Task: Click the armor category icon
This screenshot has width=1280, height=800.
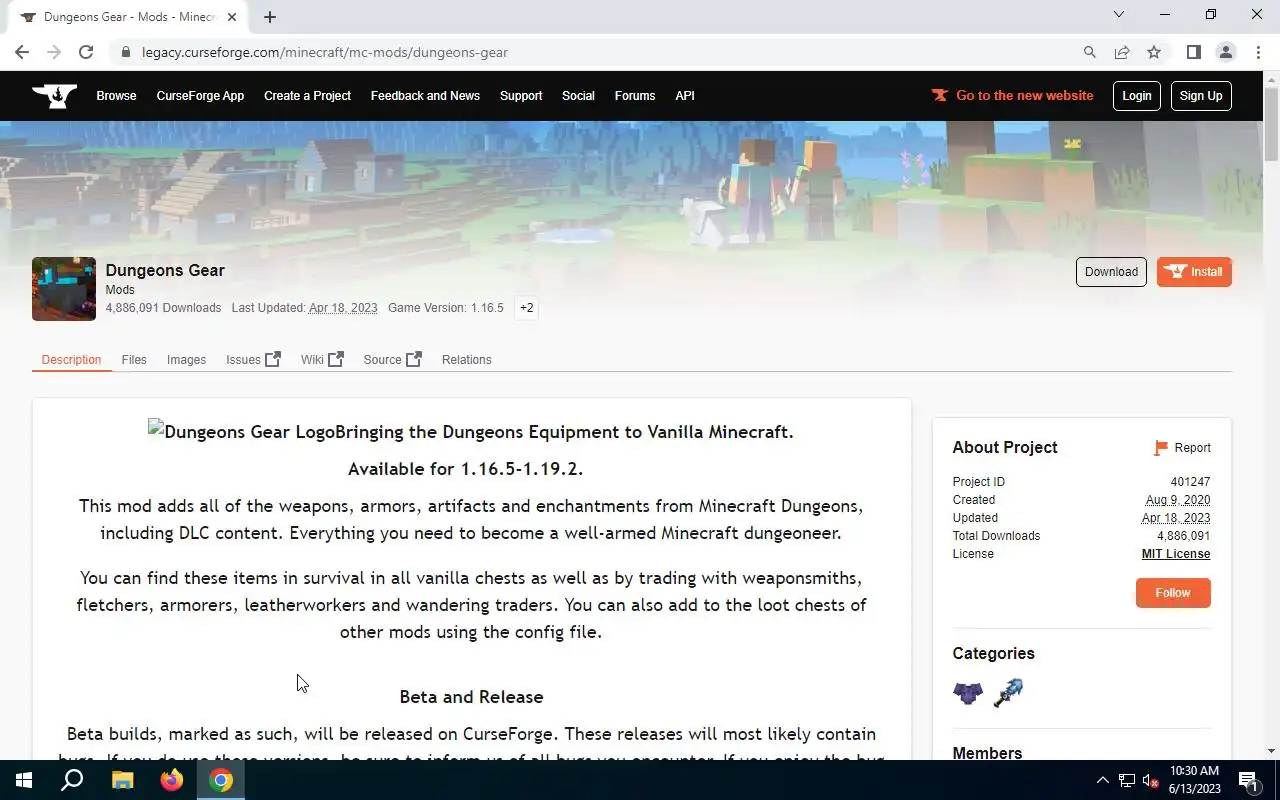Action: click(x=968, y=692)
